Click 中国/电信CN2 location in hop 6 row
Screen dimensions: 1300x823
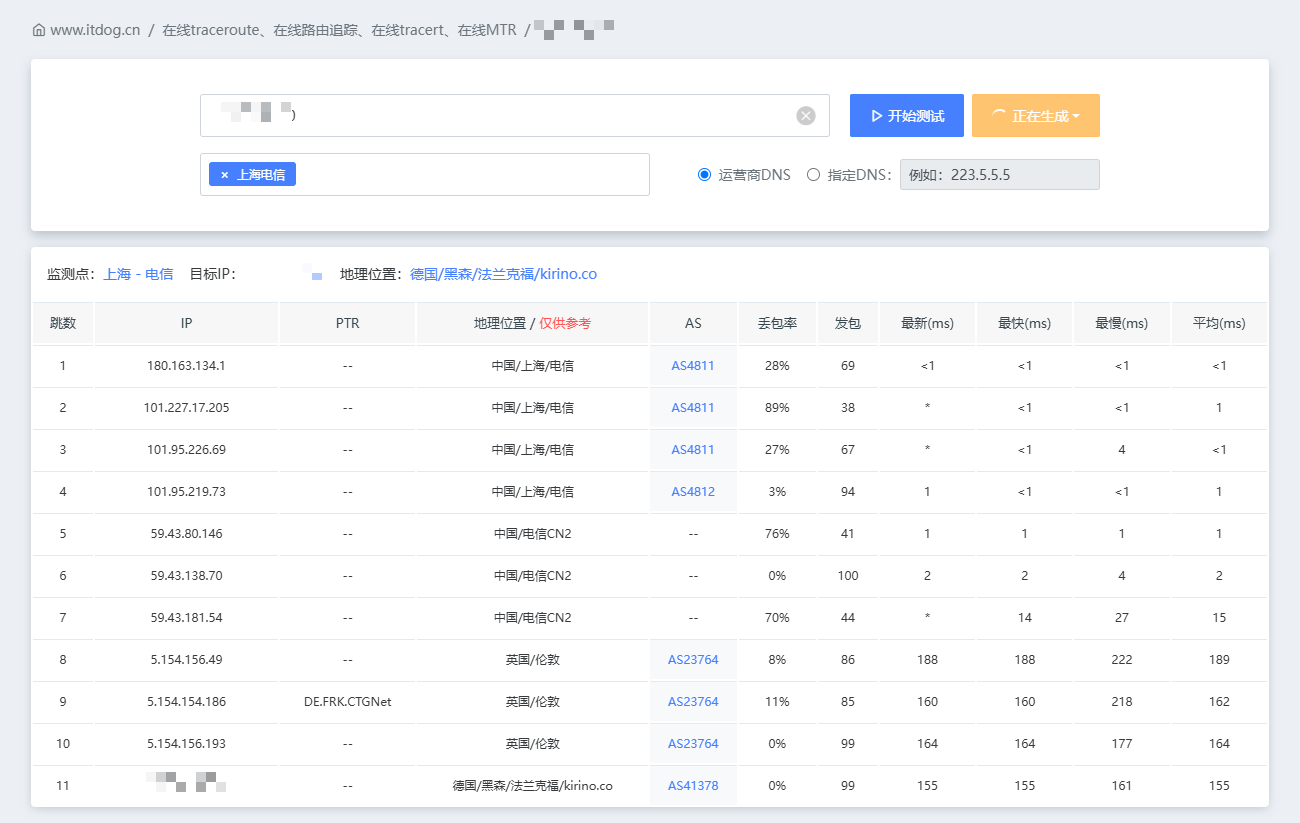[532, 576]
